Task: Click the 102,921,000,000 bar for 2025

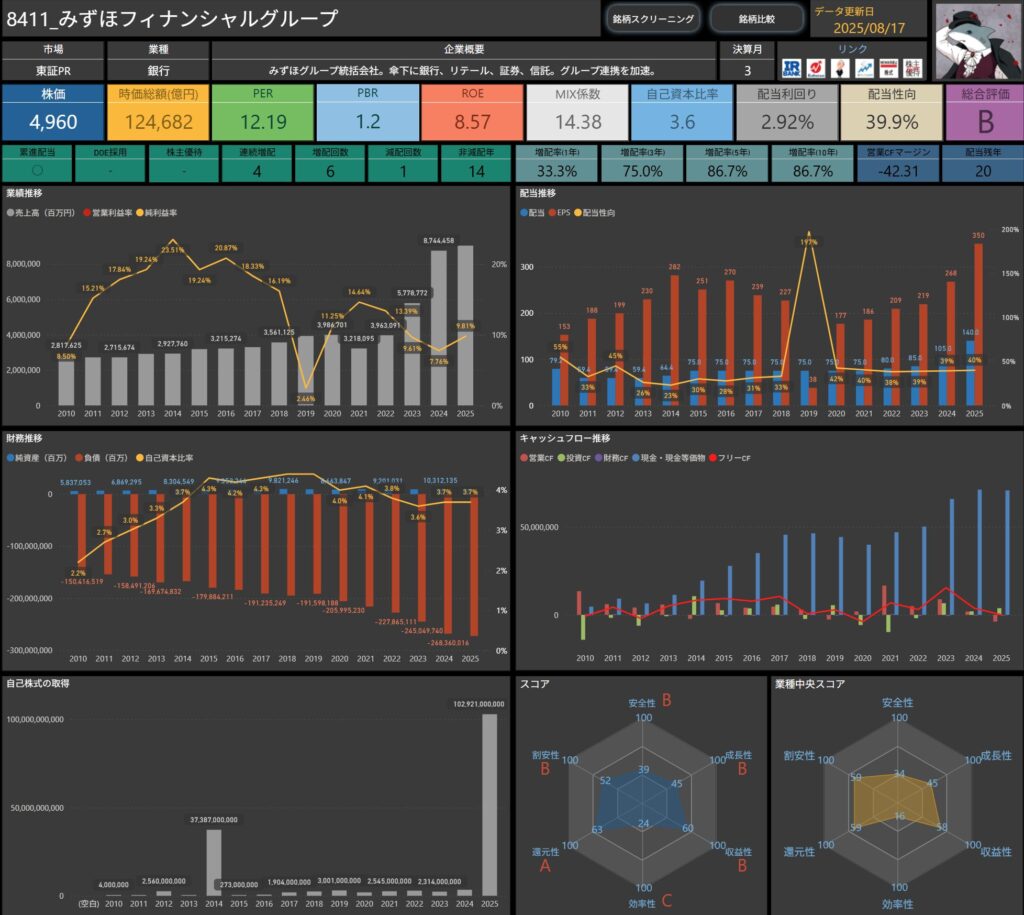Action: click(489, 805)
